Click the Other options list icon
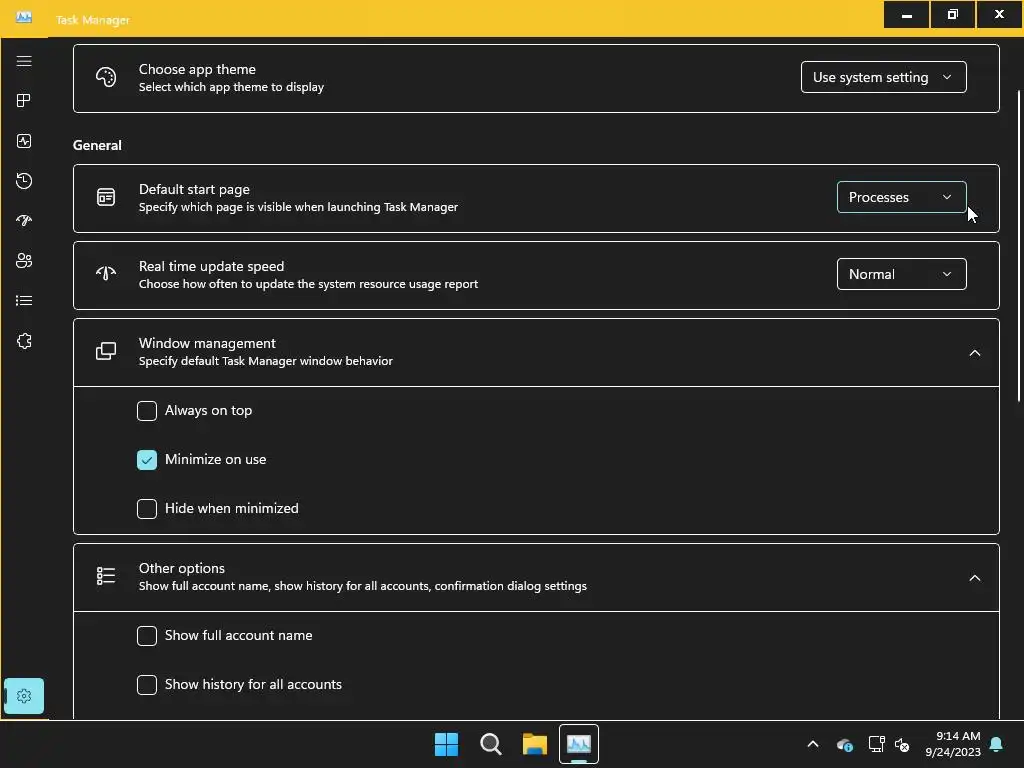Image resolution: width=1024 pixels, height=768 pixels. (106, 576)
